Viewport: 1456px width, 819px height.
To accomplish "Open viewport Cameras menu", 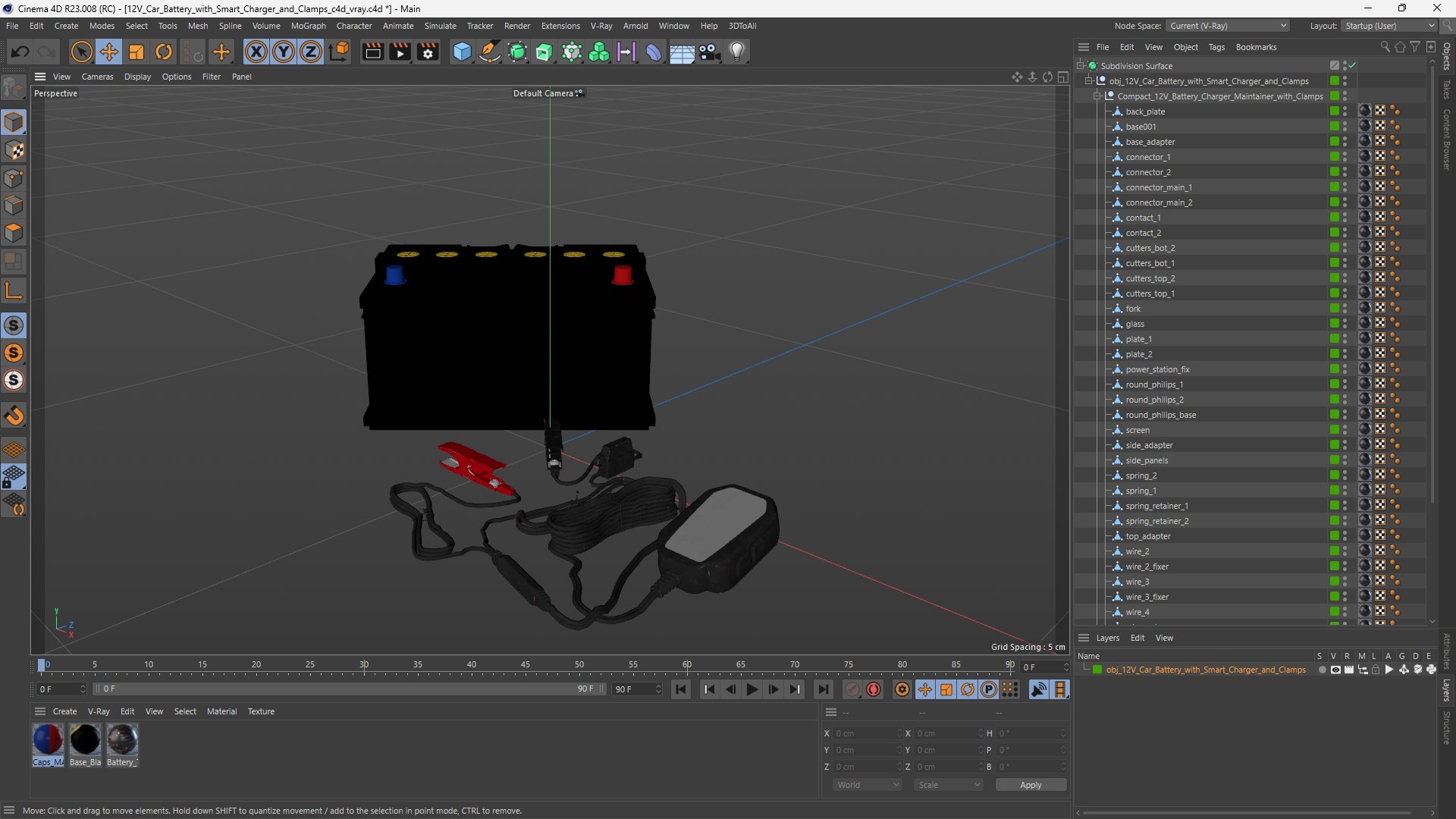I will coord(97,77).
